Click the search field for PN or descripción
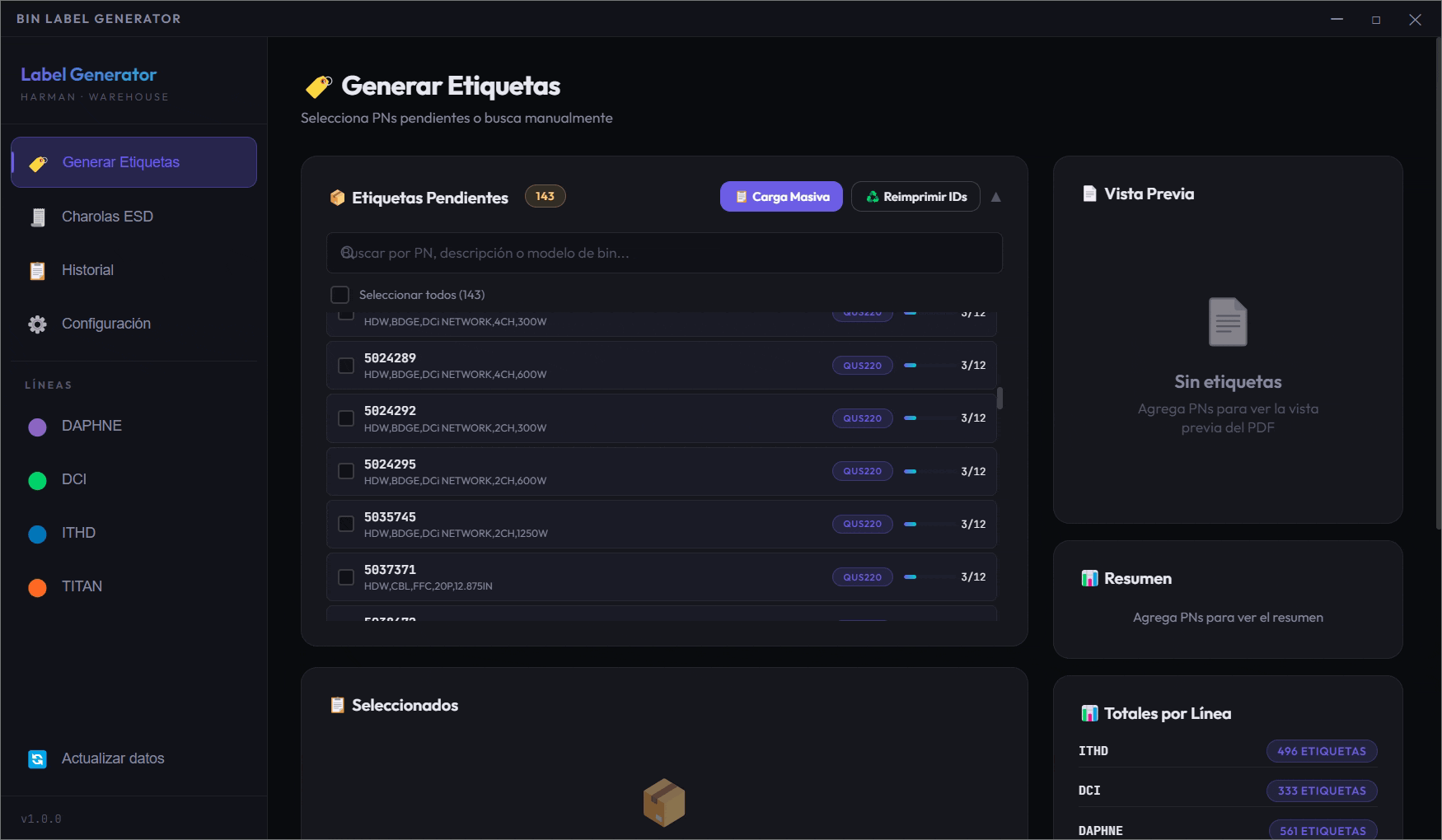The image size is (1442, 840). tap(664, 252)
